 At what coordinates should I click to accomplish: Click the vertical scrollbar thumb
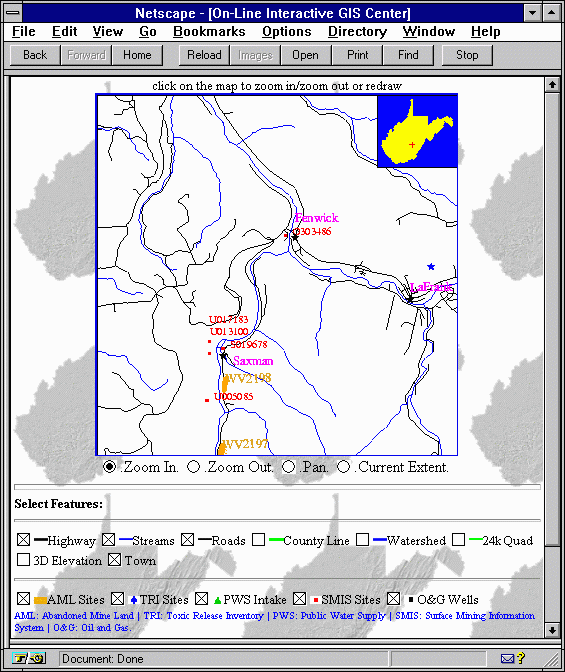pos(552,319)
